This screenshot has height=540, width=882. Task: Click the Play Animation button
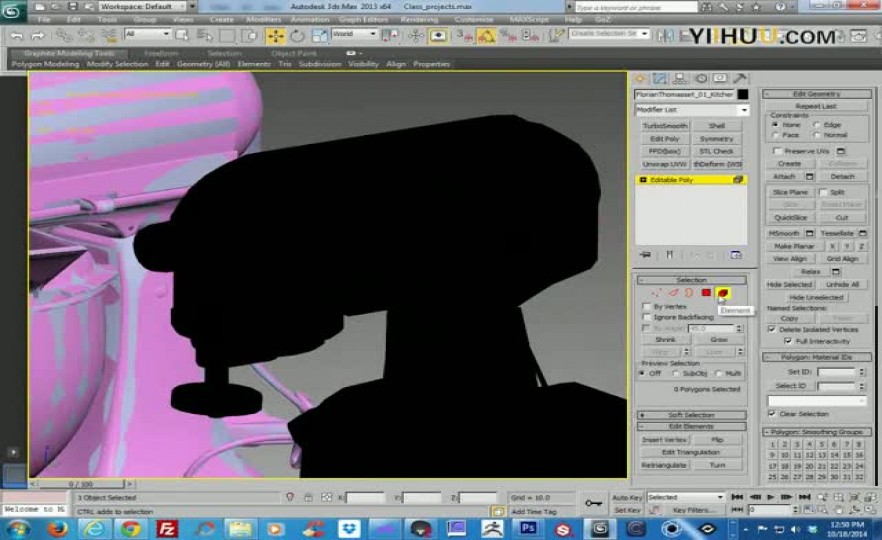(771, 497)
